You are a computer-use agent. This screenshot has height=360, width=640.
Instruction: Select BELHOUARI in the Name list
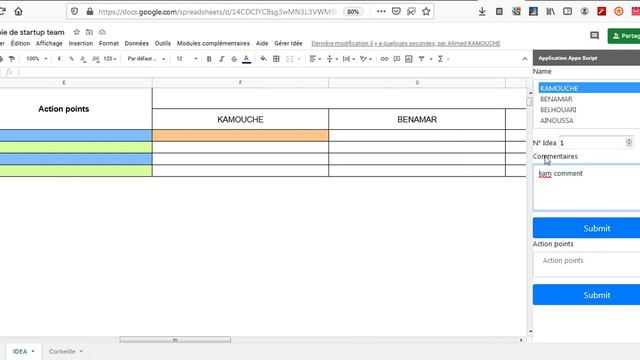point(558,110)
